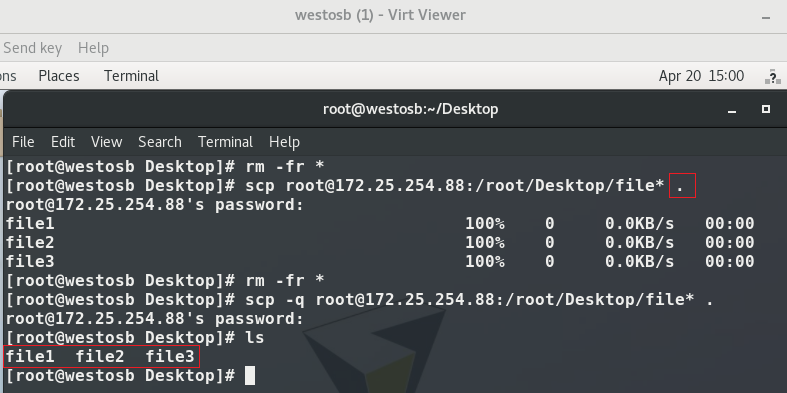Click the 0.0KB/s speed on file2 row
Viewport: 787px width, 393px height.
[639, 243]
